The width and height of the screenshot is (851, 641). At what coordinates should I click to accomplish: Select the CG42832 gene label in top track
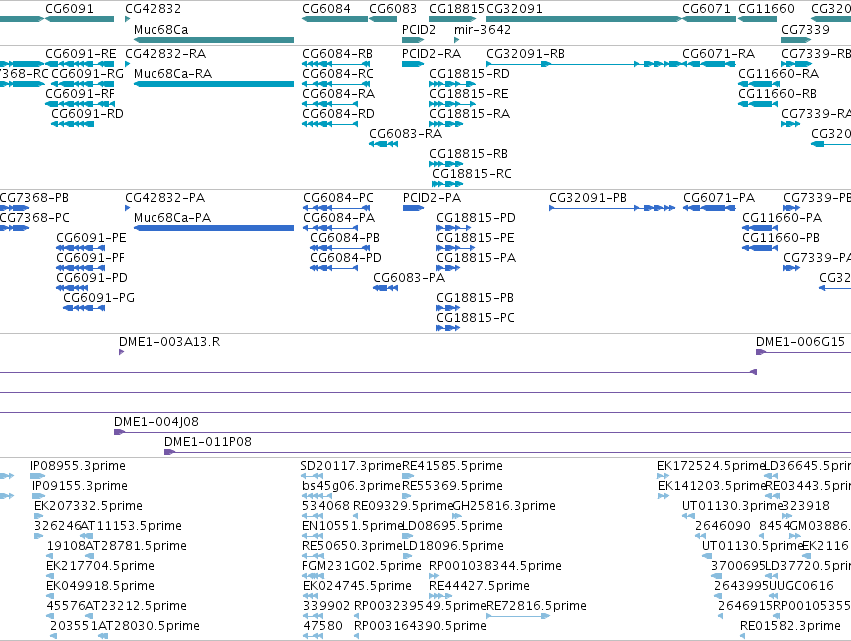pos(153,9)
